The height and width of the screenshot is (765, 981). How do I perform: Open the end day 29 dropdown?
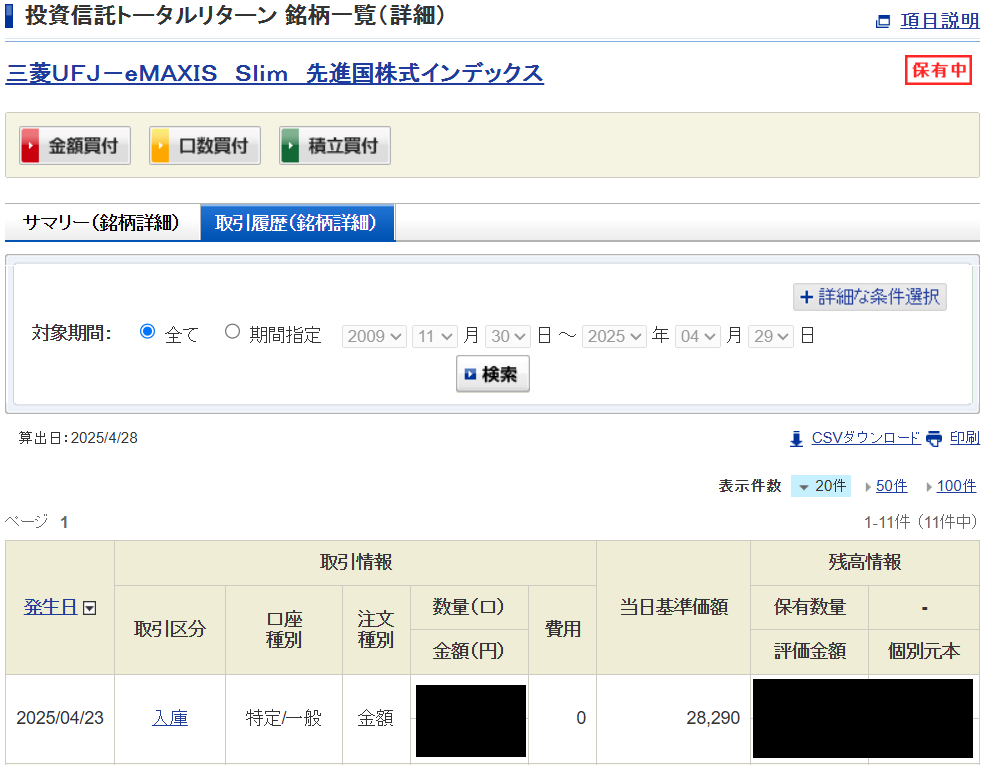pos(771,337)
